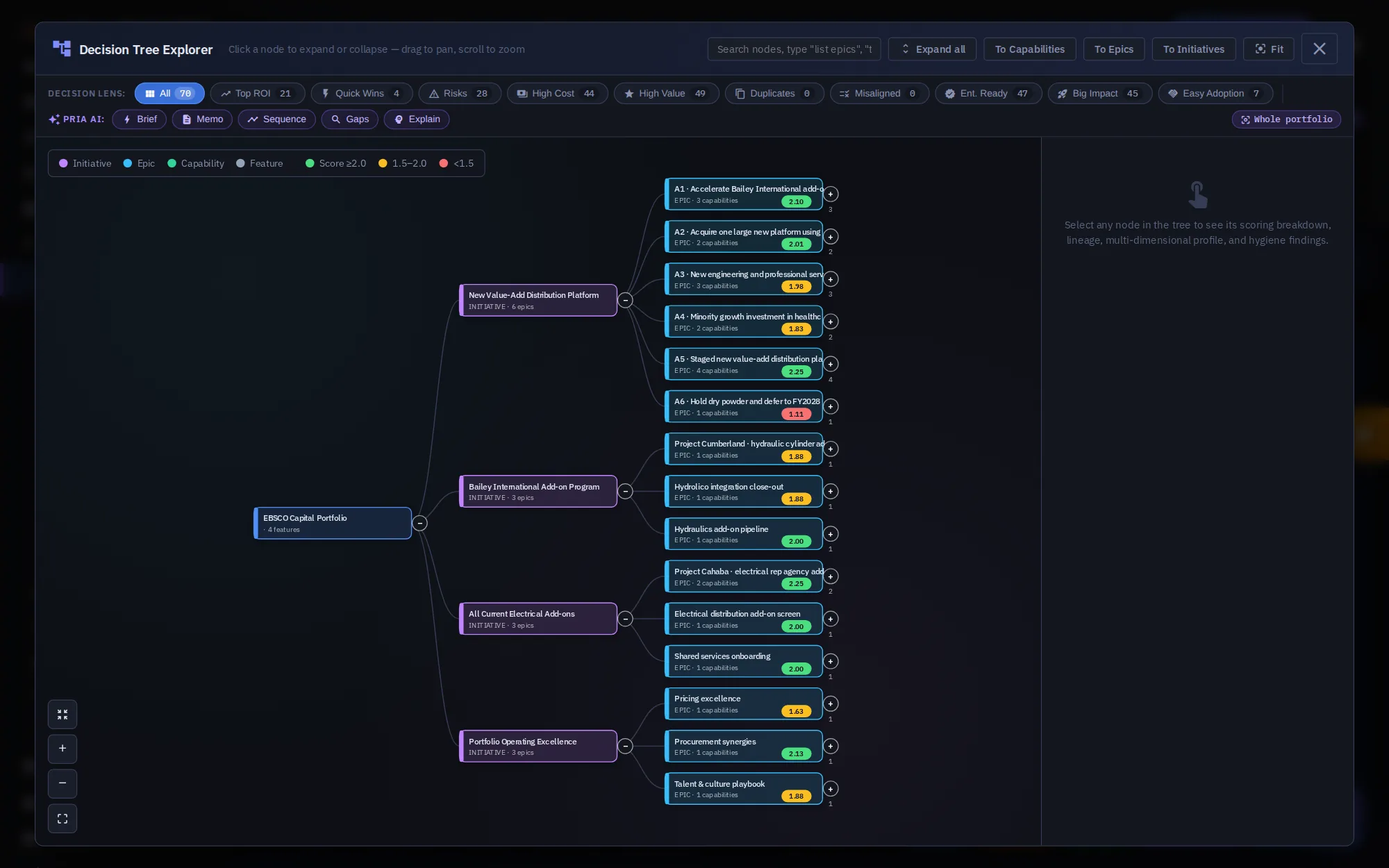Click the Expand all button

pos(932,49)
